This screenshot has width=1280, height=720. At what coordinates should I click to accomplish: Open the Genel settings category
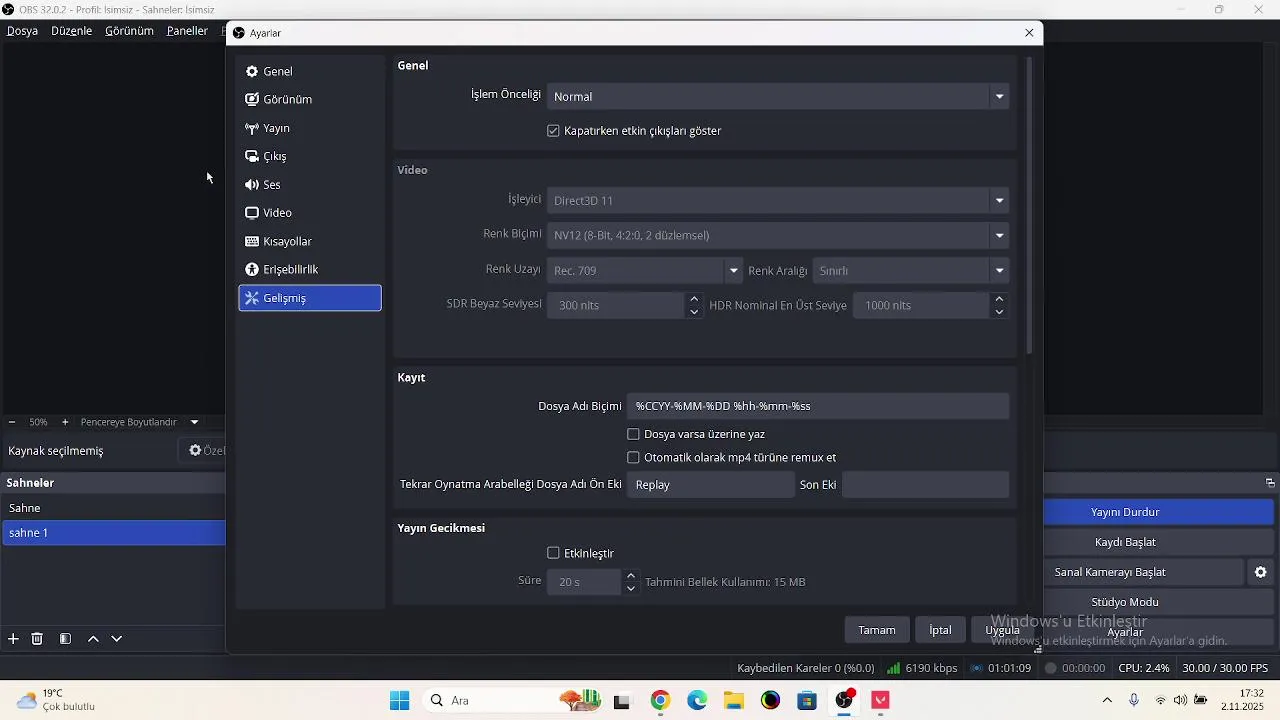click(310, 71)
